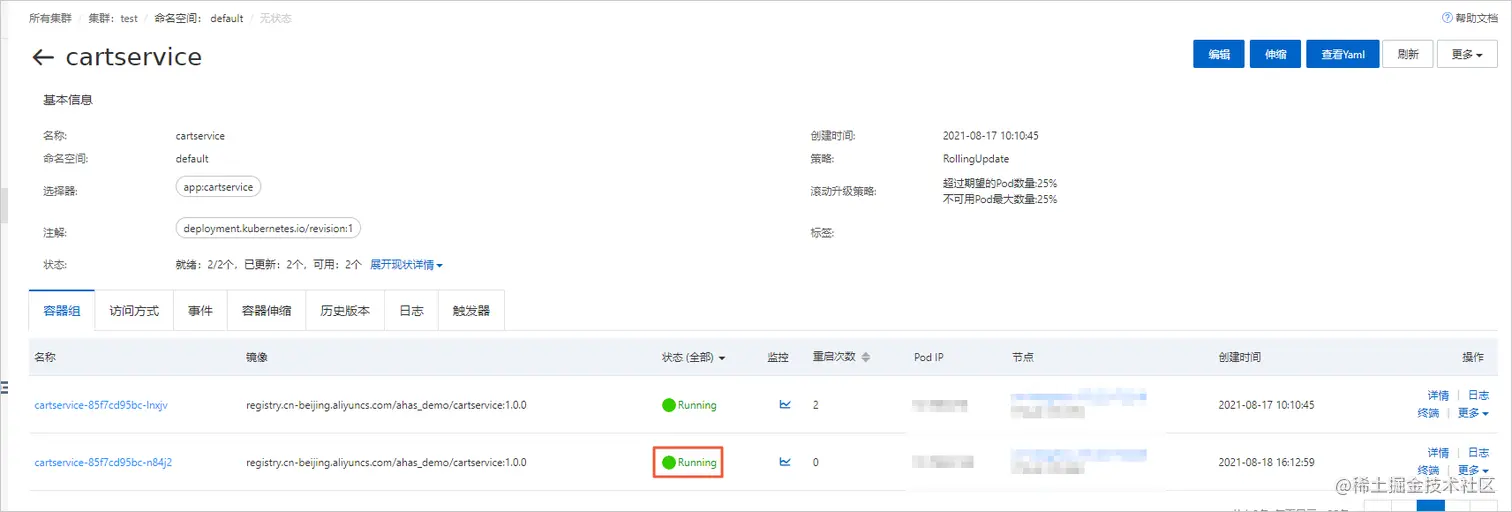The image size is (1512, 512).
Task: Open the 帮助文档 link
Action: pos(1476,18)
